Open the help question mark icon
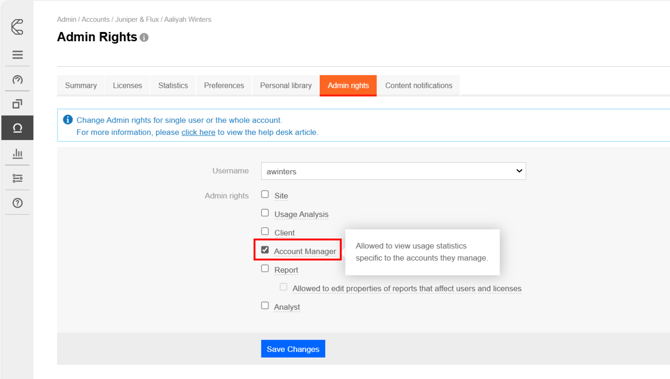The image size is (670, 379). 18,203
